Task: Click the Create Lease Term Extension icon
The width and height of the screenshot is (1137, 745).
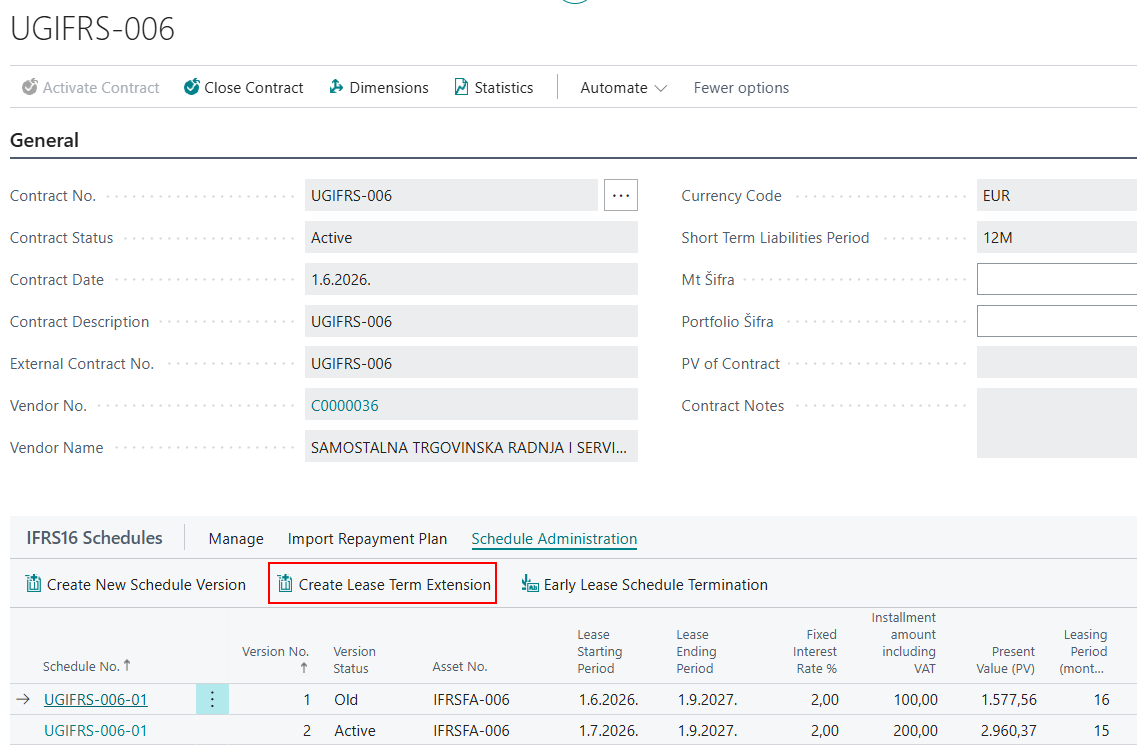Action: 285,583
